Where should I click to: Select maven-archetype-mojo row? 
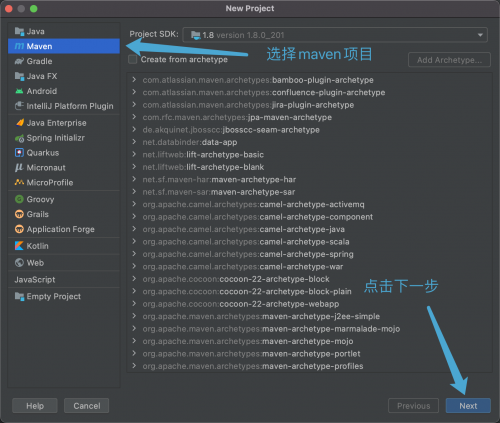[309, 341]
